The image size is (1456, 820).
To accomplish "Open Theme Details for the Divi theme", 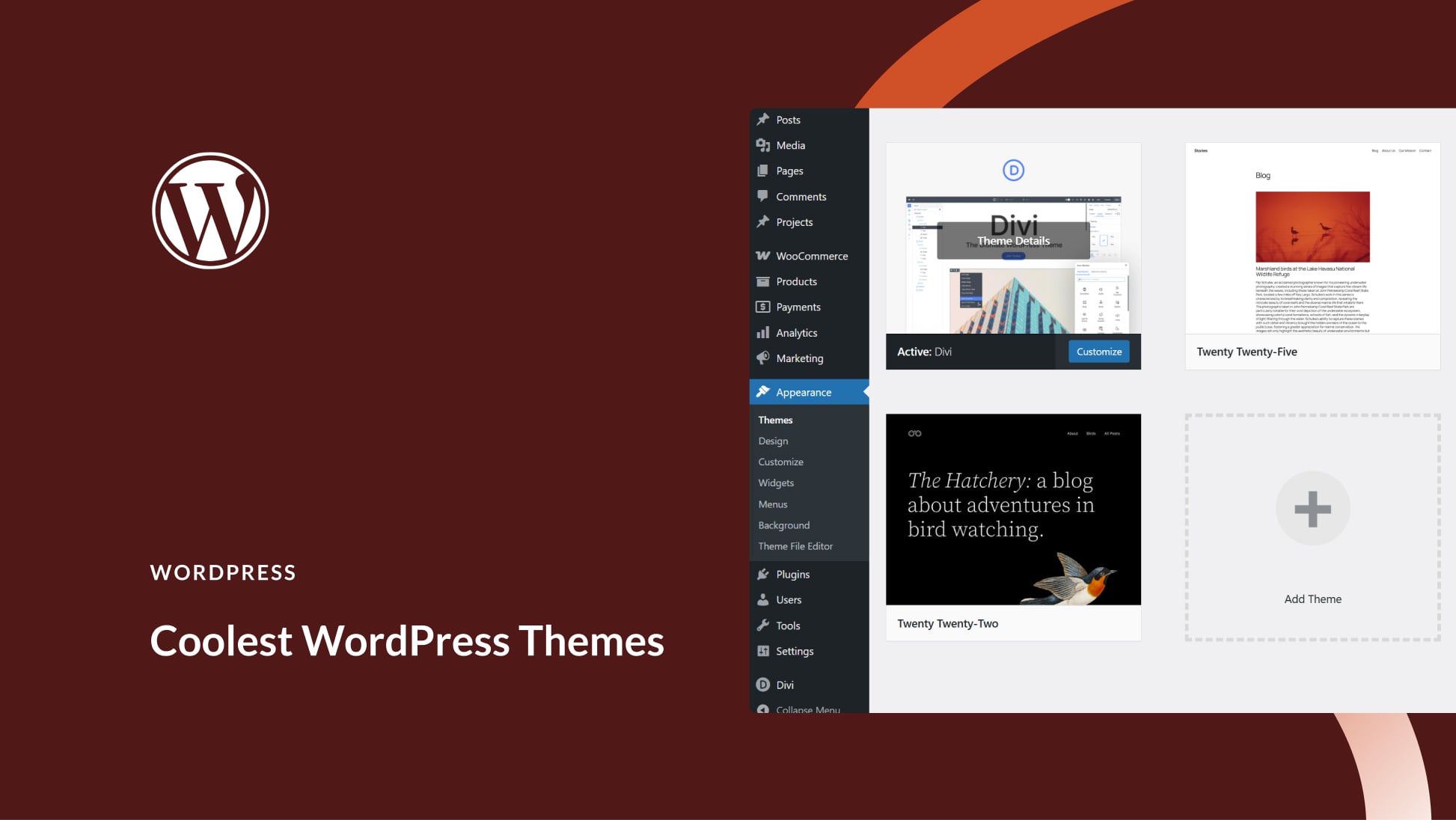I will pos(1014,241).
